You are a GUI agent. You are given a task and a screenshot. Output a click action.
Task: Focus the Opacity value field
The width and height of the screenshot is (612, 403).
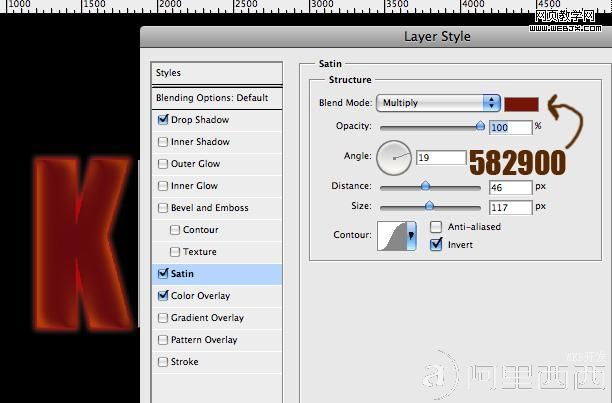[511, 128]
